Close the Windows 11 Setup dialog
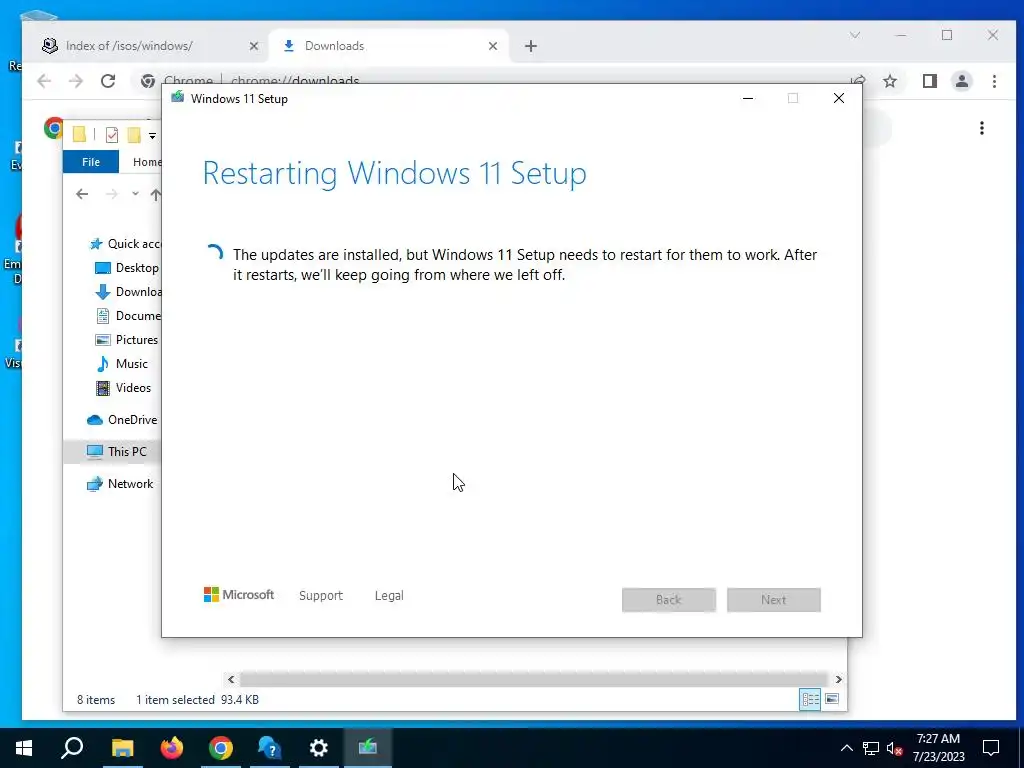This screenshot has width=1024, height=768. tap(839, 99)
